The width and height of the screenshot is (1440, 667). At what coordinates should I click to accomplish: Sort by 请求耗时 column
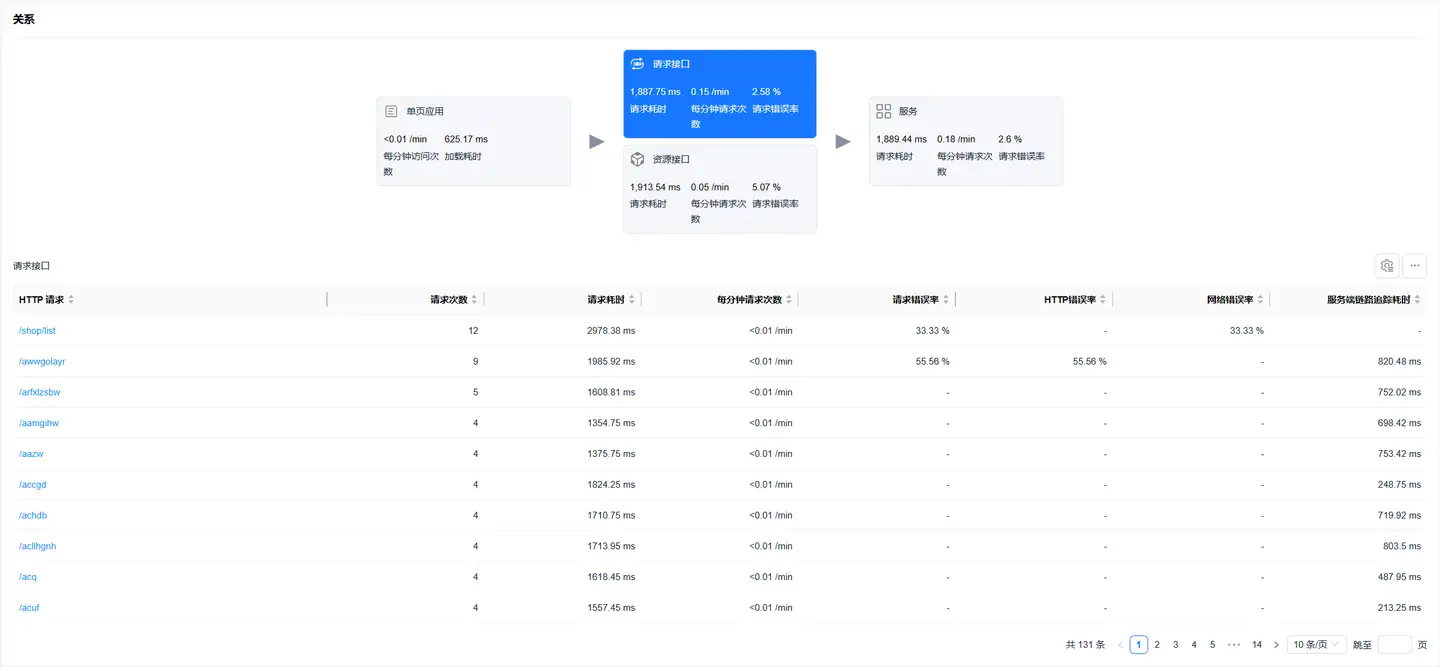[x=631, y=299]
